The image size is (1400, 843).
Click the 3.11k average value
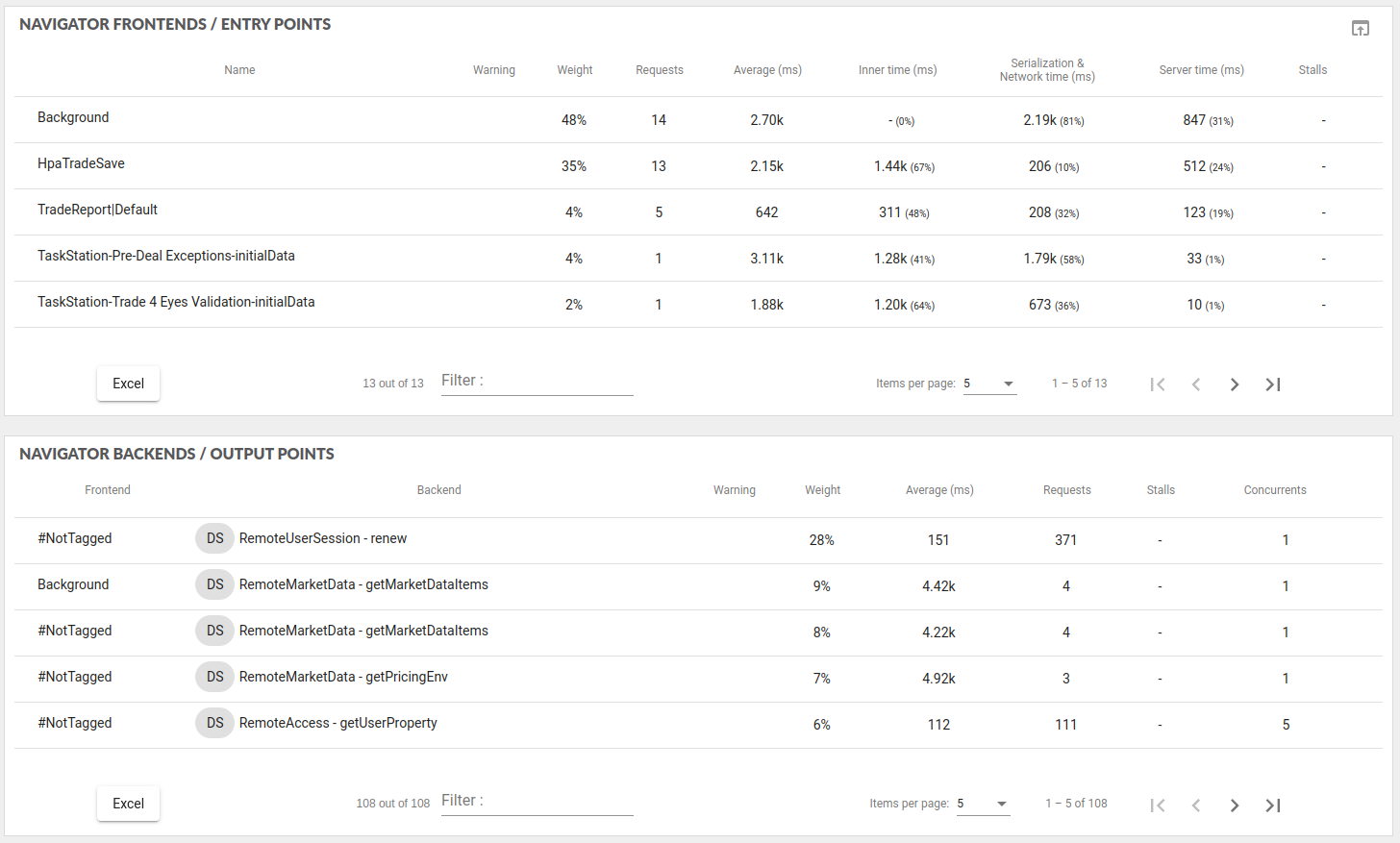[x=766, y=259]
